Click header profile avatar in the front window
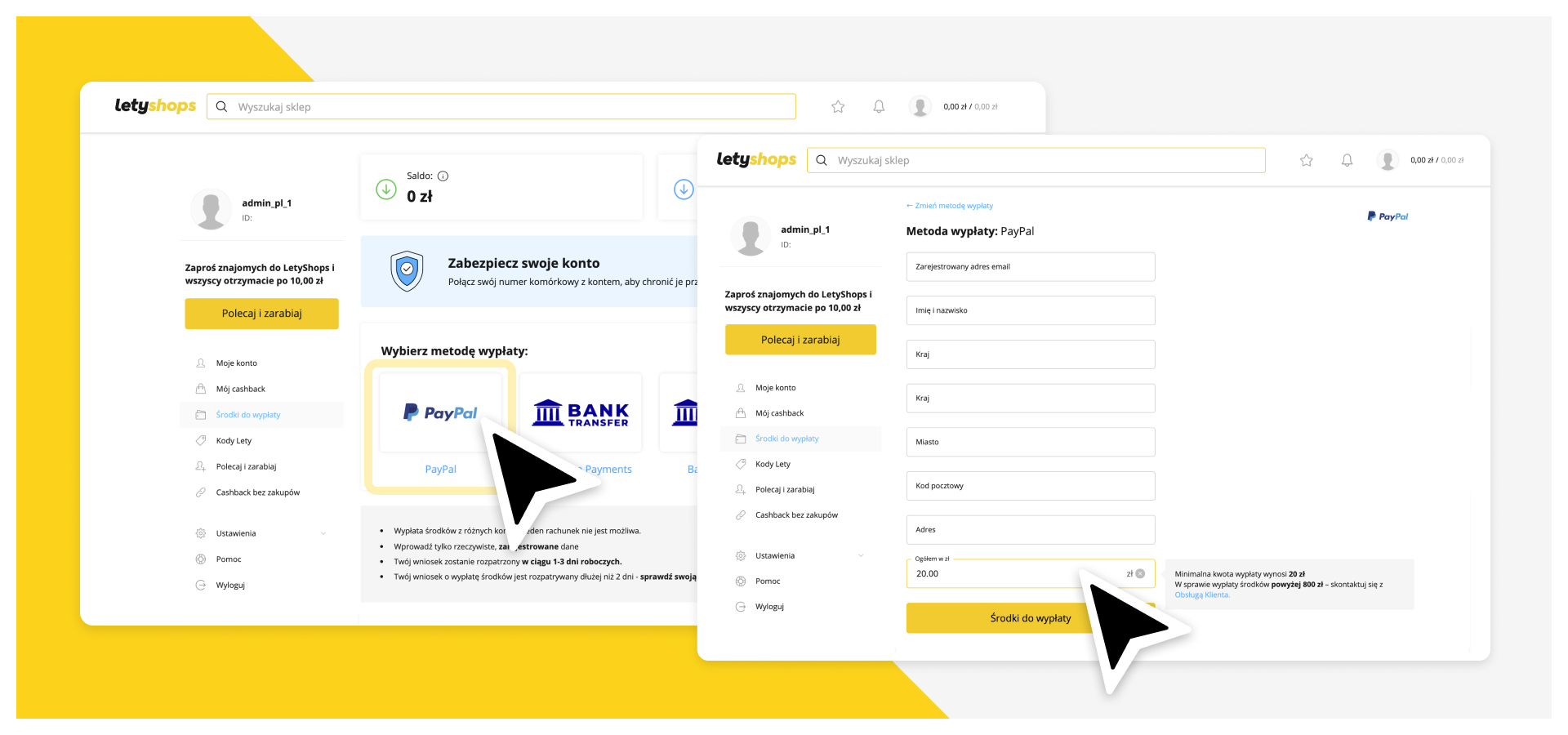The image size is (1568, 735). tap(1388, 160)
